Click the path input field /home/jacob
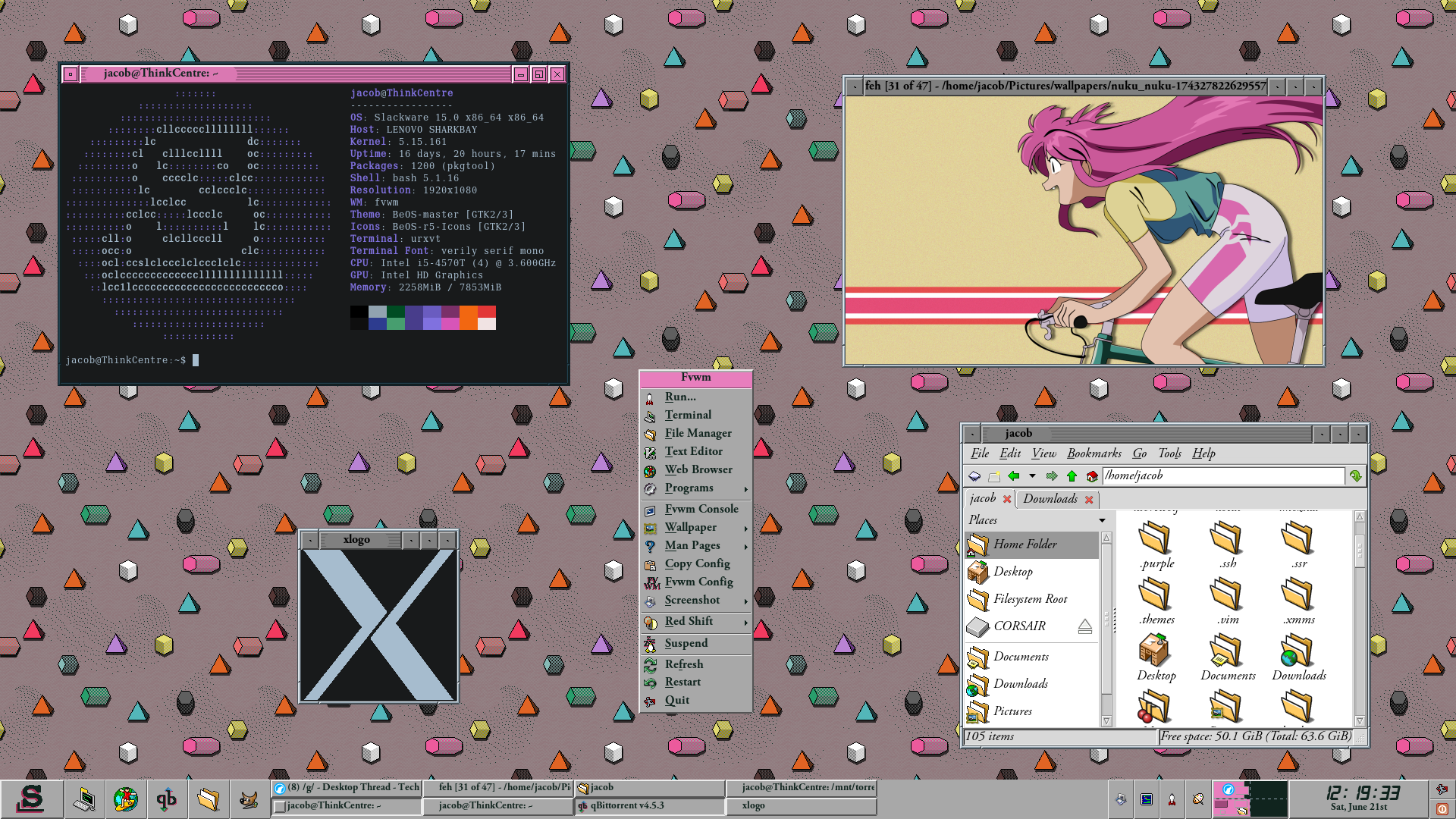 [x=1223, y=476]
